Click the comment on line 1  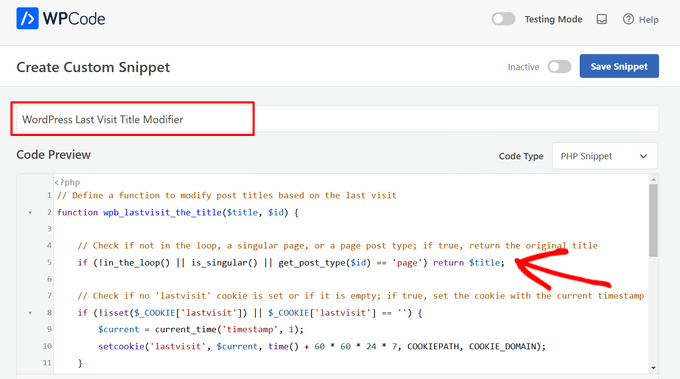(226, 196)
